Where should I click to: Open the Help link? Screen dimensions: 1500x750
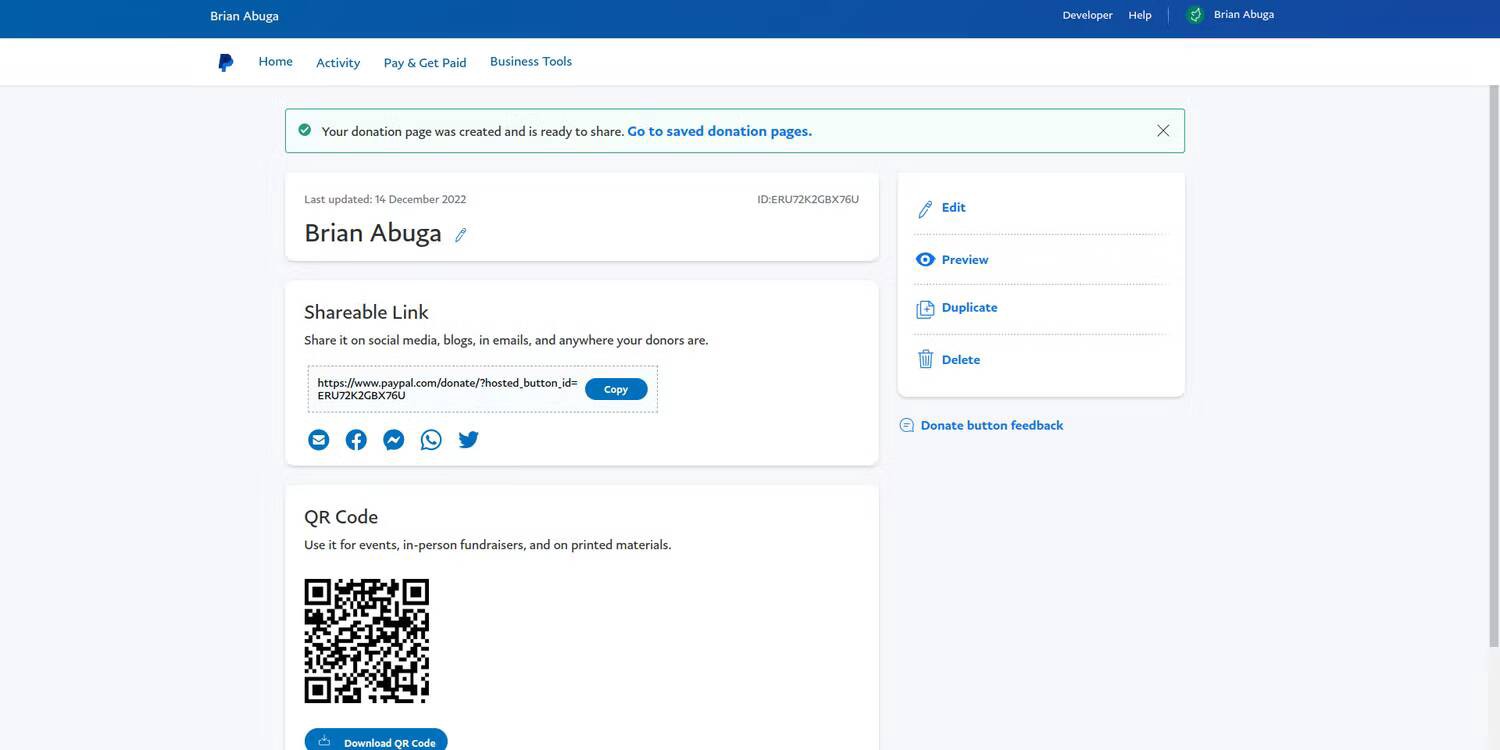tap(1140, 15)
